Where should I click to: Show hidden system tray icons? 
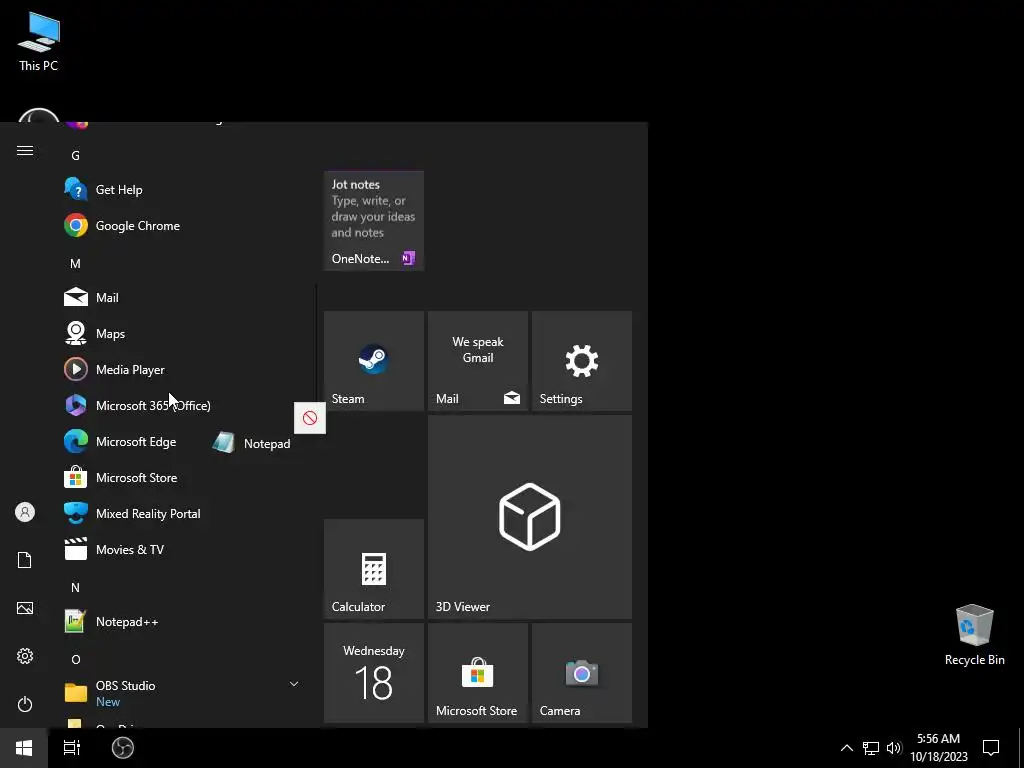[x=846, y=748]
